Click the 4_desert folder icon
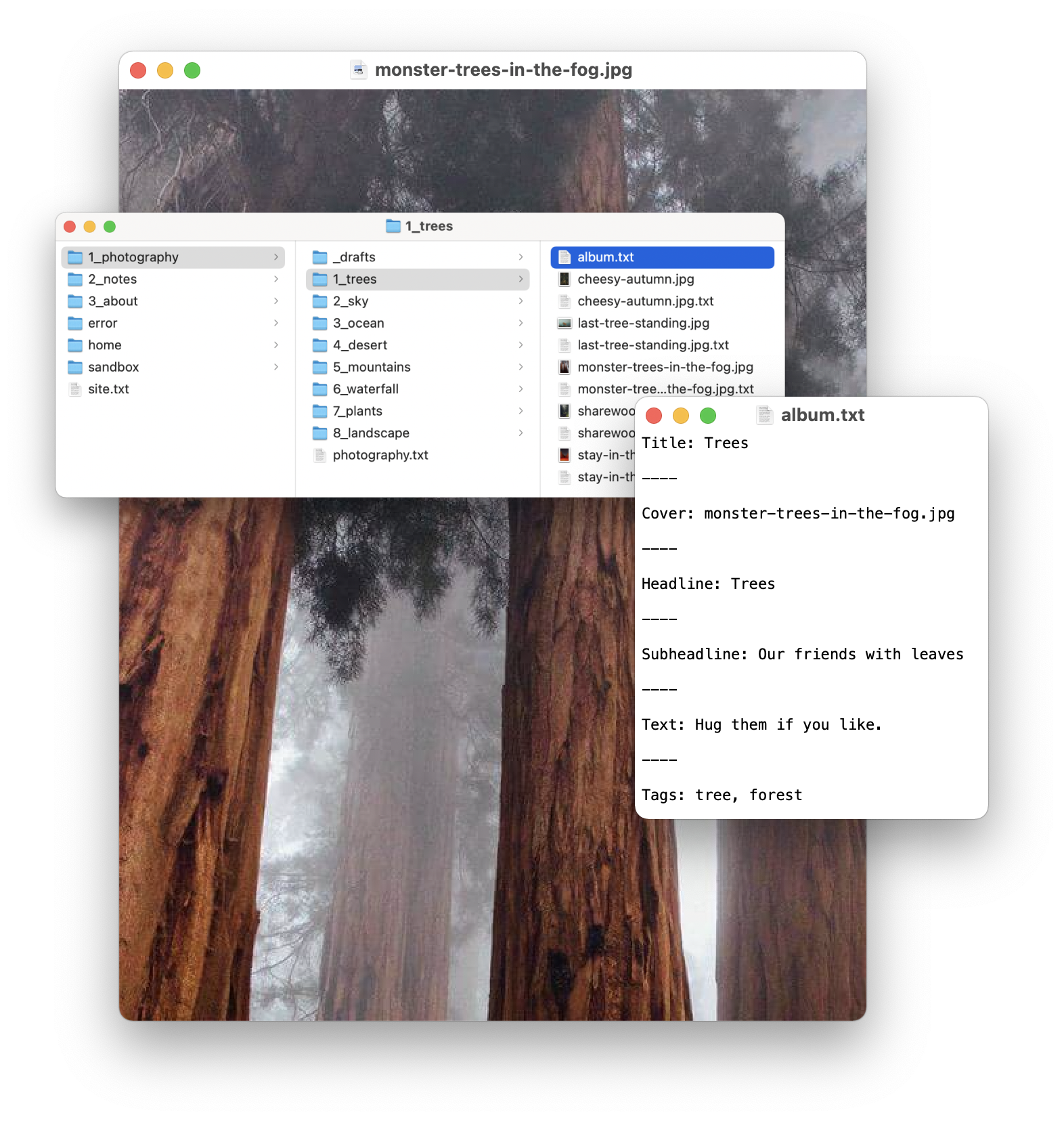1064x1121 pixels. click(x=320, y=345)
